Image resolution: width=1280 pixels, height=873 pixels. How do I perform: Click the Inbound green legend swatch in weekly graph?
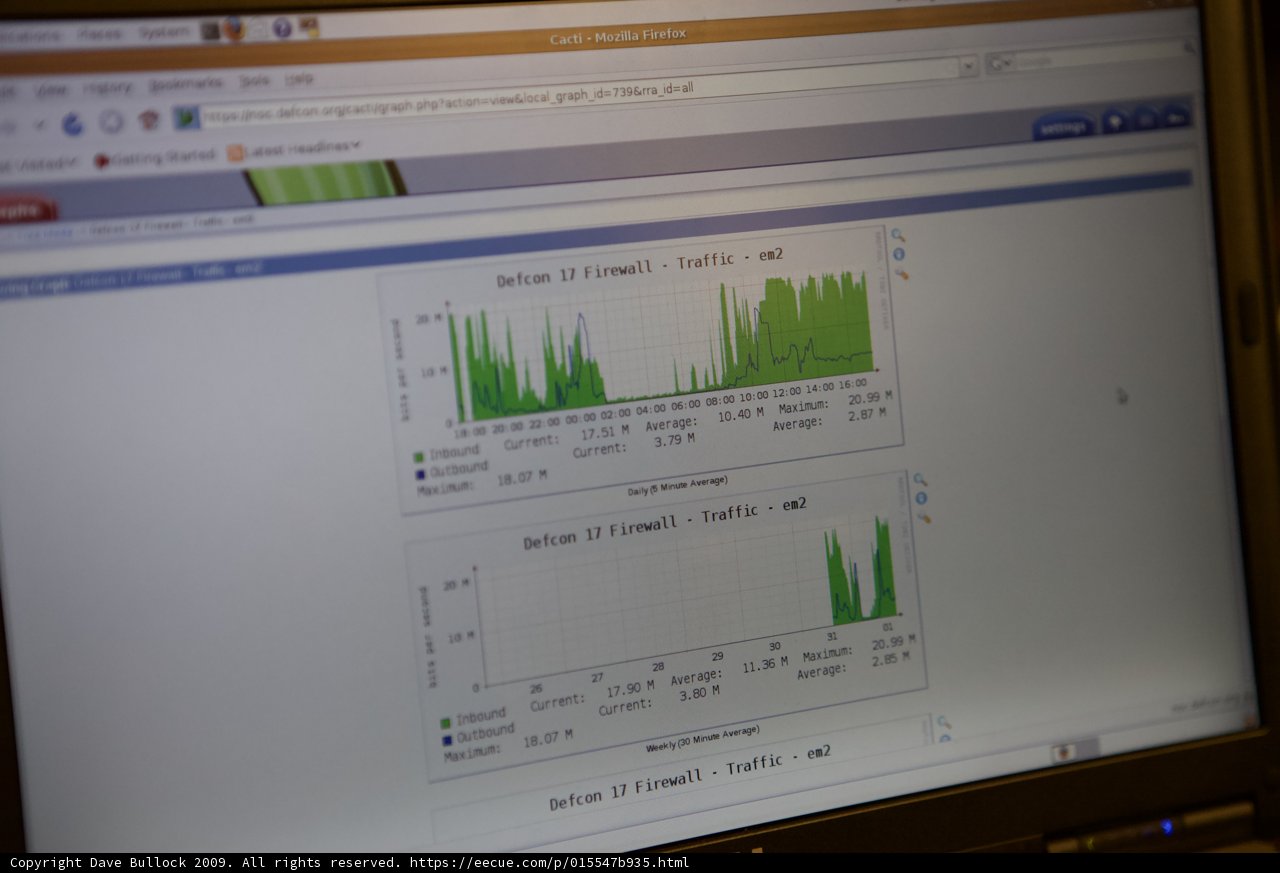(x=445, y=722)
